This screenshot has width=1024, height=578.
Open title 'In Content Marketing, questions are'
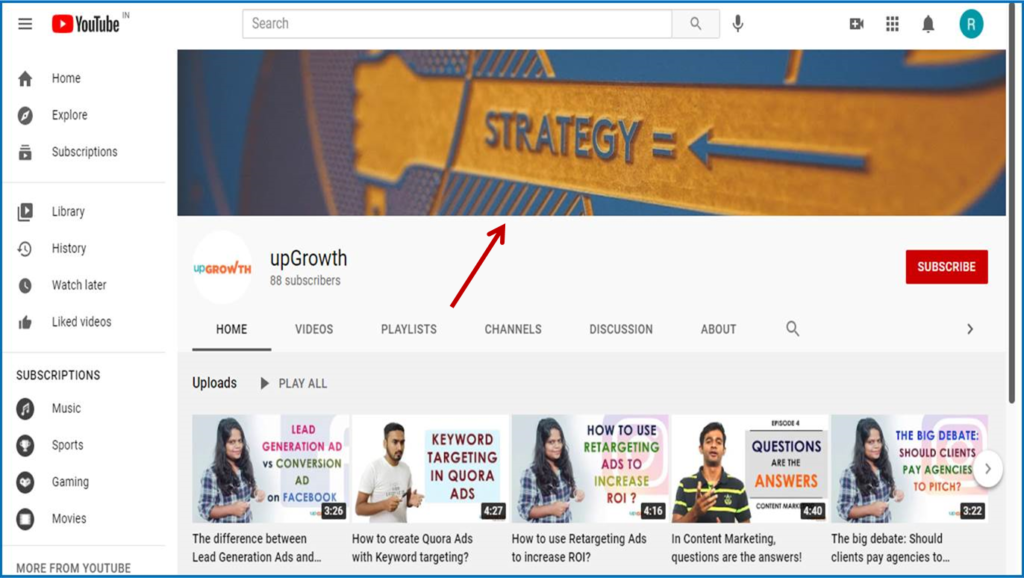point(737,548)
